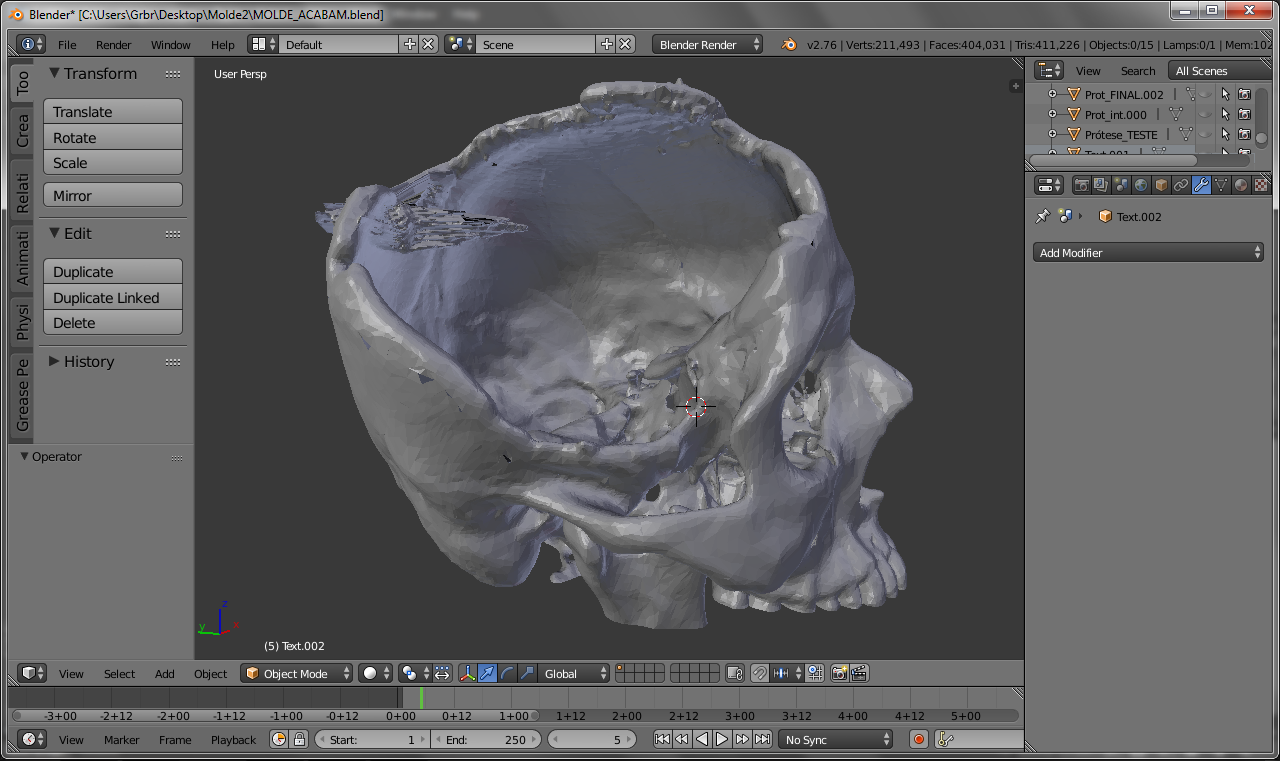This screenshot has height=761, width=1280.
Task: Click the Mirror button
Action: point(113,195)
